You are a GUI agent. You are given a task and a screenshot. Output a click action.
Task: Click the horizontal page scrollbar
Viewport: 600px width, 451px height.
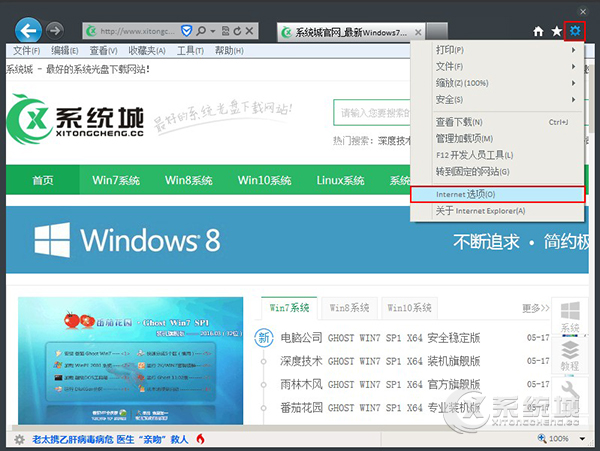(x=297, y=427)
